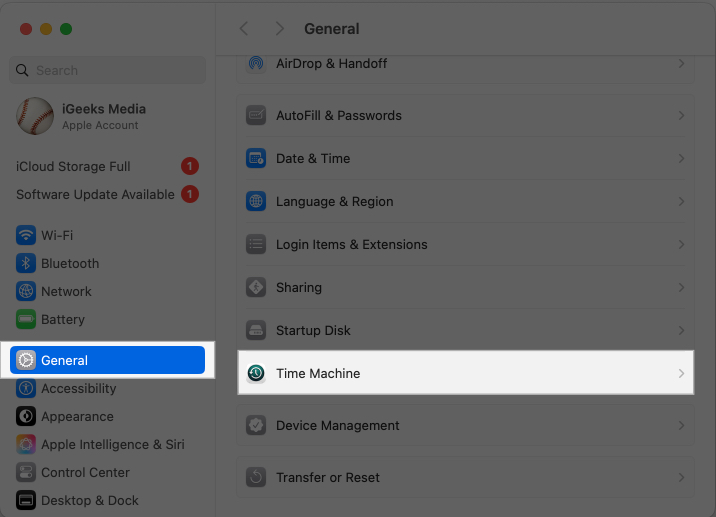Click the Transfer or Reset icon

(256, 477)
